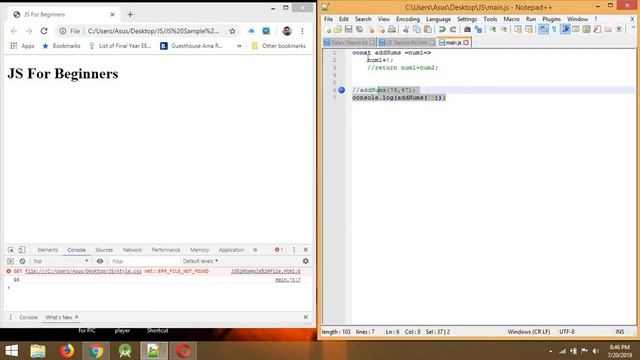Switch to the Elements tab in DevTools
This screenshot has height=360, width=640.
point(47,250)
